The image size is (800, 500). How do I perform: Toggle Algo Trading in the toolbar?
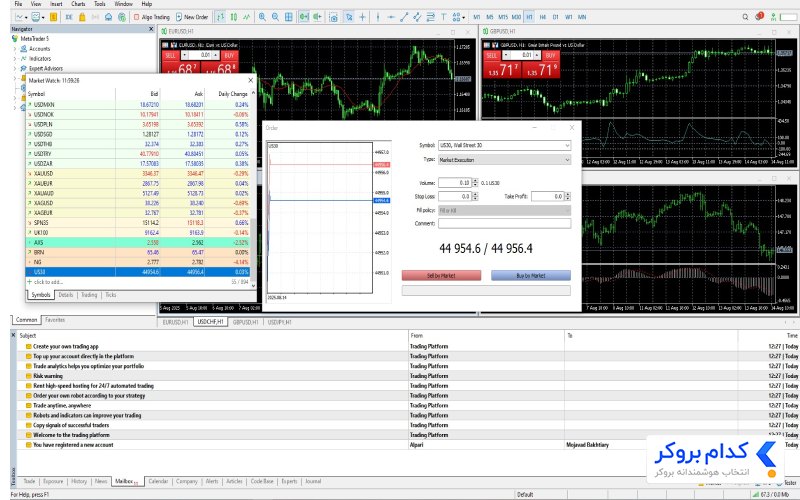(152, 17)
